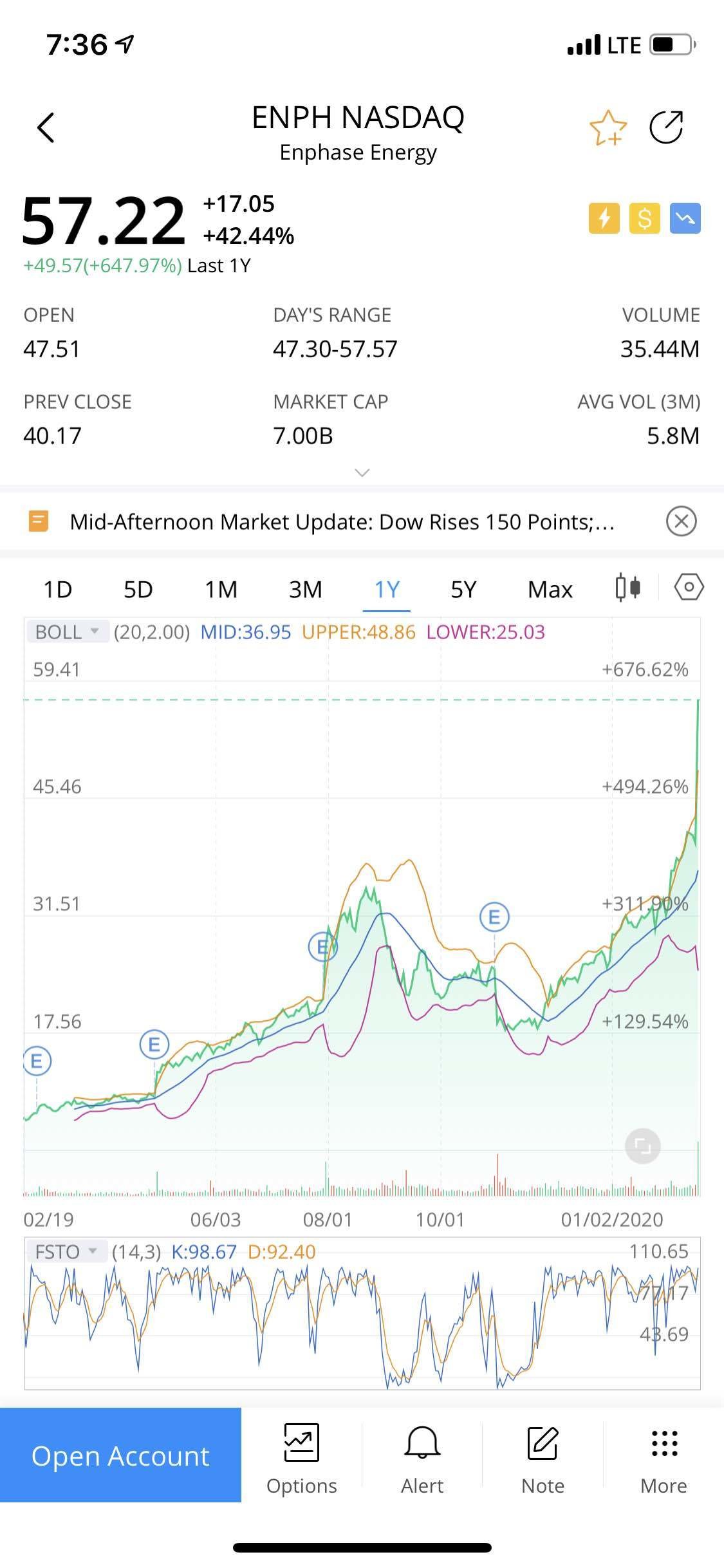Tap the share icon near the title
The height and width of the screenshot is (1568, 724).
(x=666, y=127)
